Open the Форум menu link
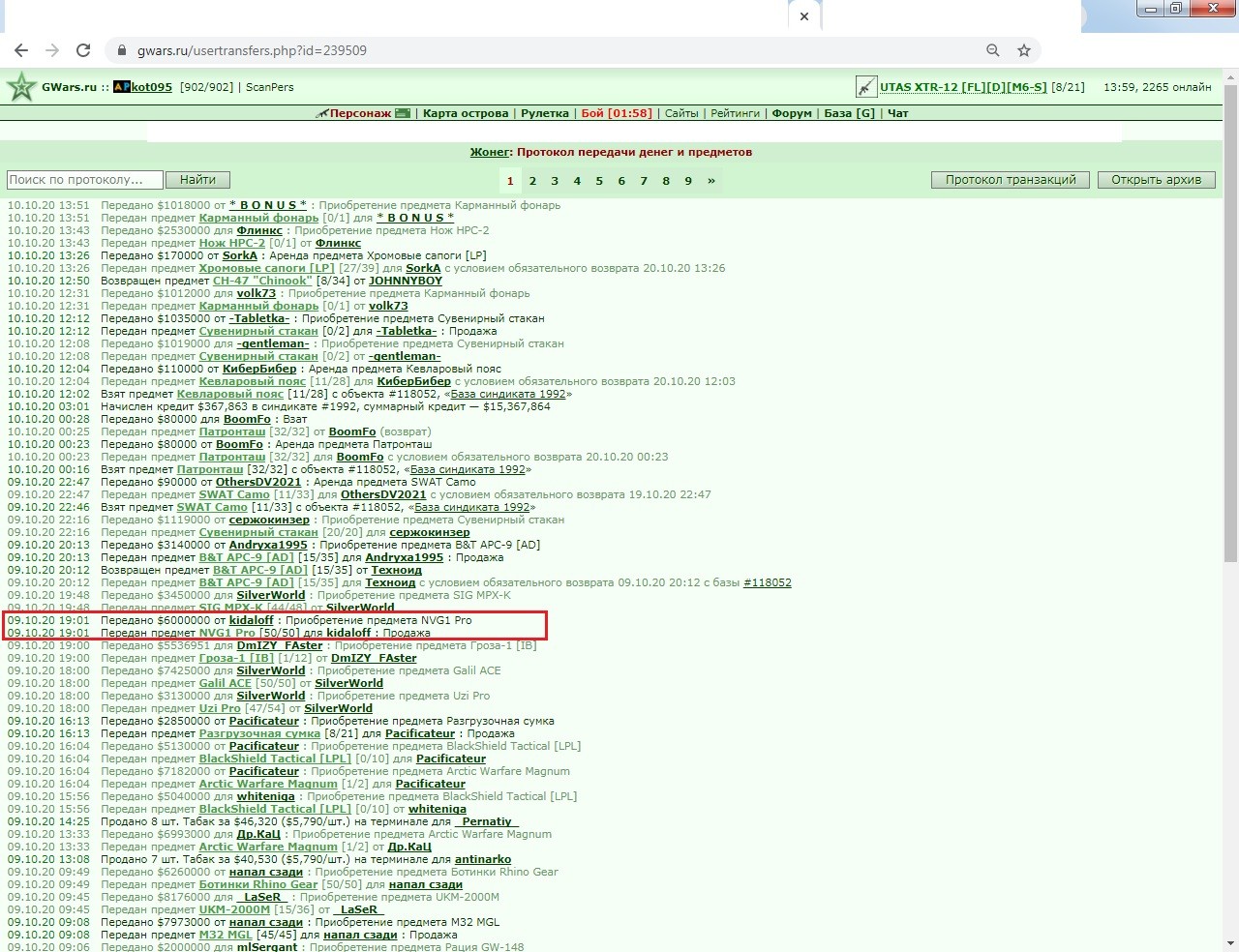This screenshot has width=1239, height=952. pyautogui.click(x=793, y=113)
